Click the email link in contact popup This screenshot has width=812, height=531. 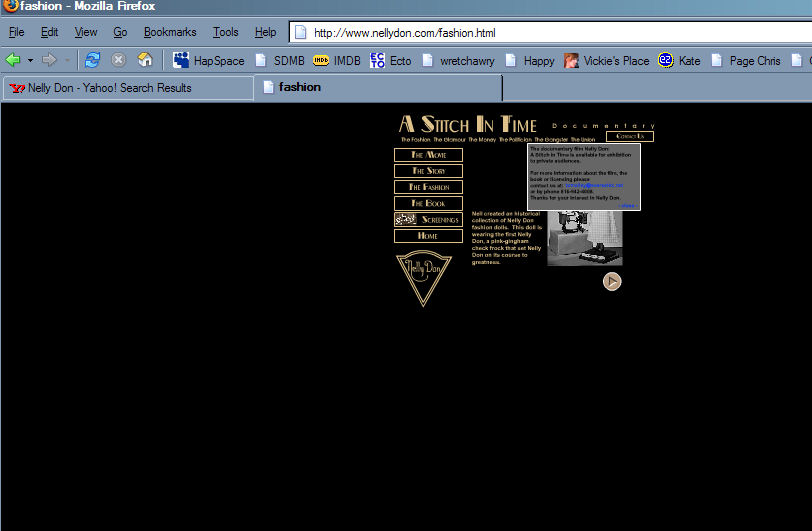pos(593,185)
